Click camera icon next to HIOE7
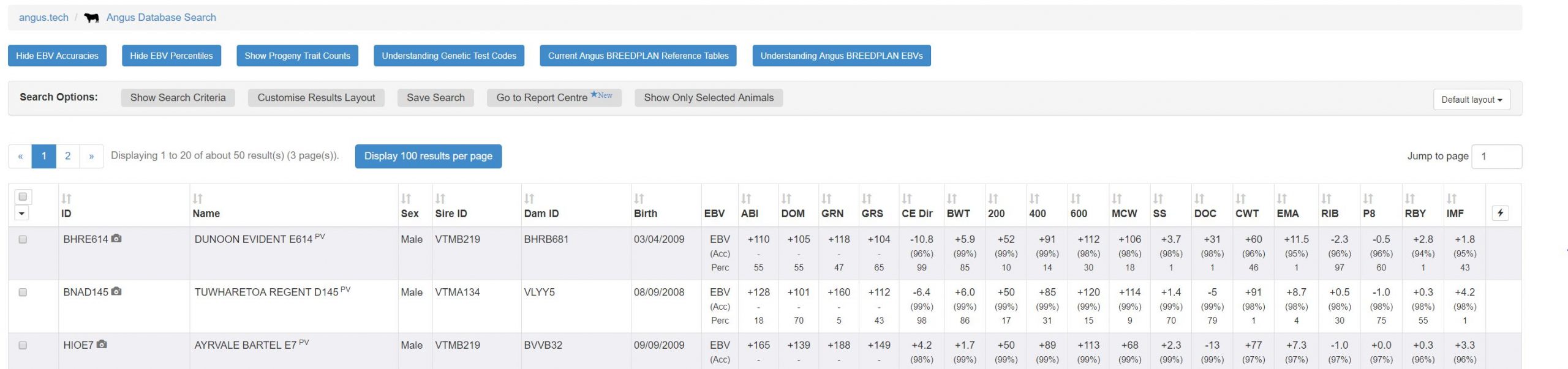The image size is (1568, 369). point(102,345)
